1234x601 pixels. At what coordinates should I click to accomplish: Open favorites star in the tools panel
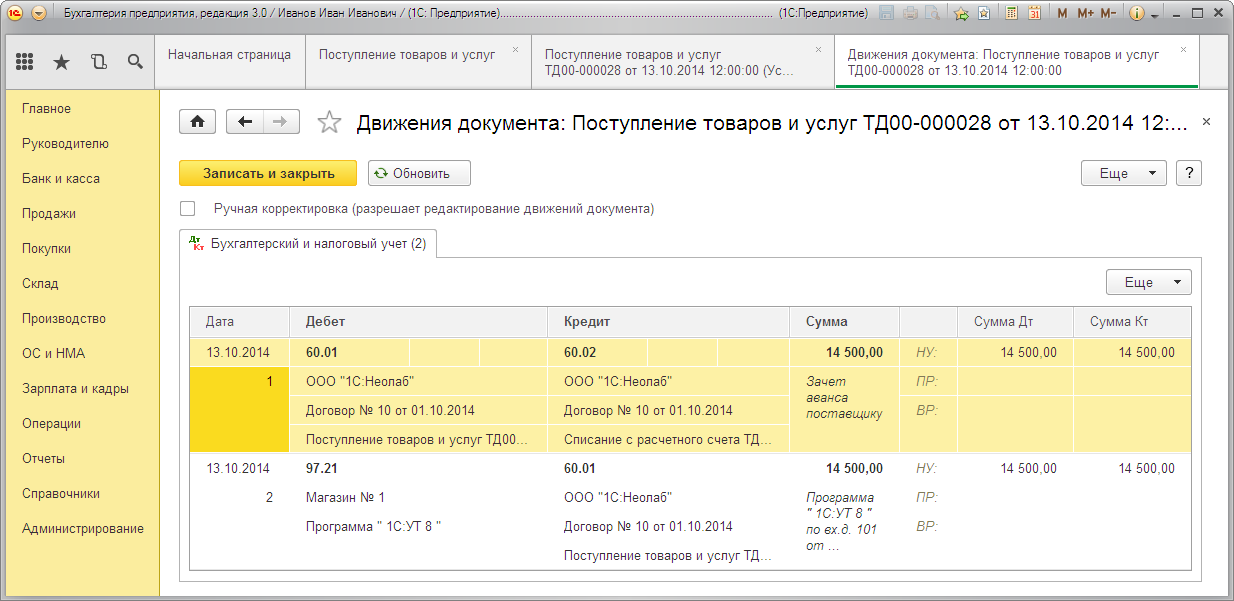62,62
